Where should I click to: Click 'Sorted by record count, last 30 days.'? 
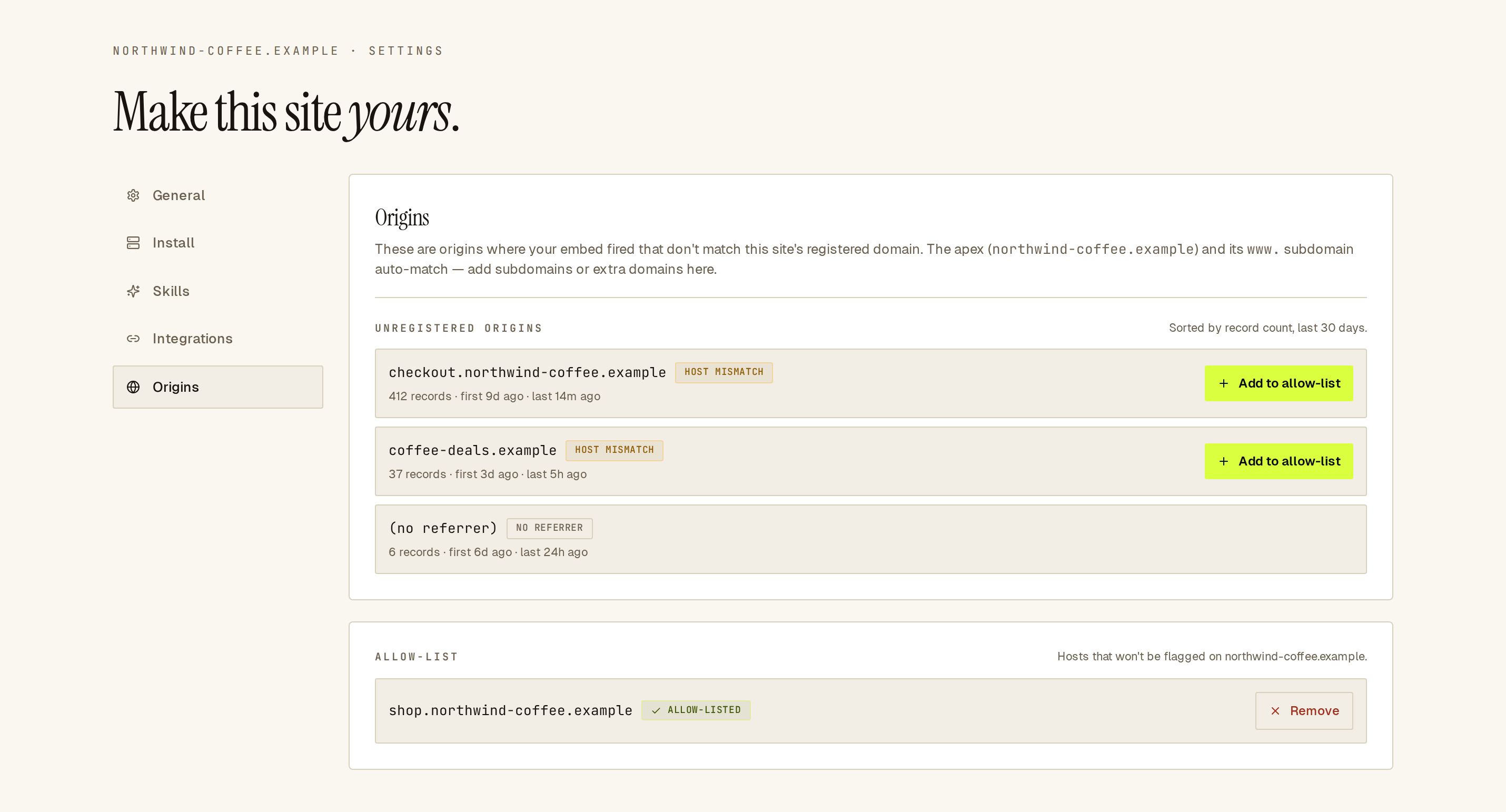click(x=1267, y=328)
